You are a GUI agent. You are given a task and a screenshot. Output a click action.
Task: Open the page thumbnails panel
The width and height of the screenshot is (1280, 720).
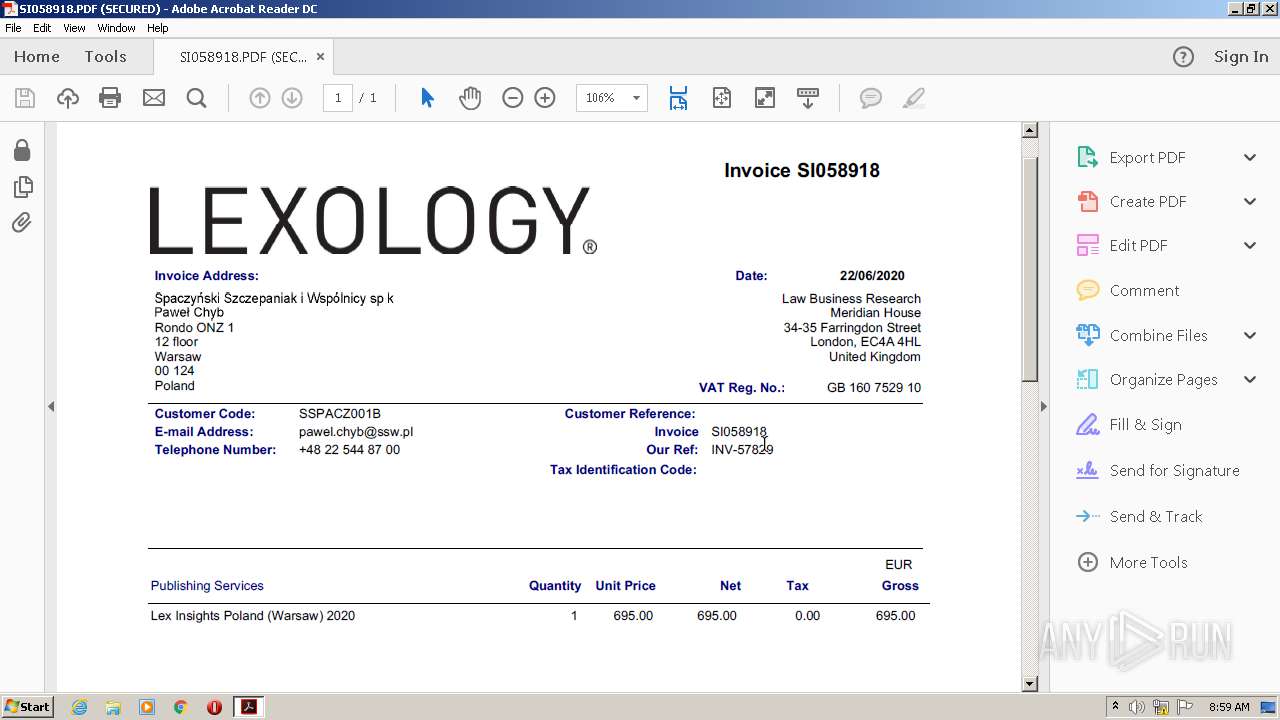coord(22,187)
